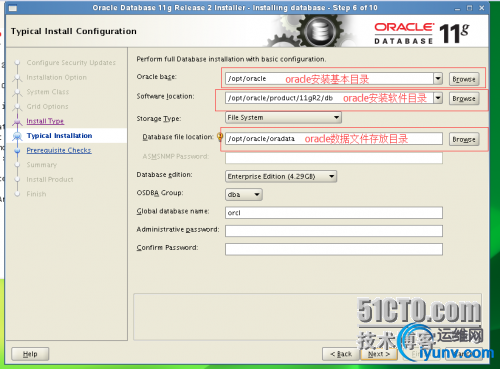Click the System Class step
This screenshot has height=369, width=500.
[x=48, y=92]
